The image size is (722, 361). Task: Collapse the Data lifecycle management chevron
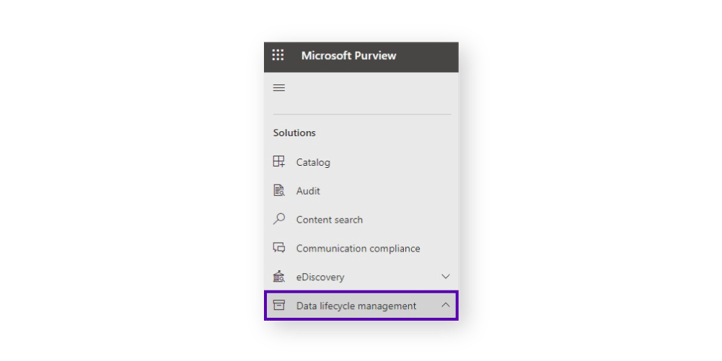click(445, 305)
